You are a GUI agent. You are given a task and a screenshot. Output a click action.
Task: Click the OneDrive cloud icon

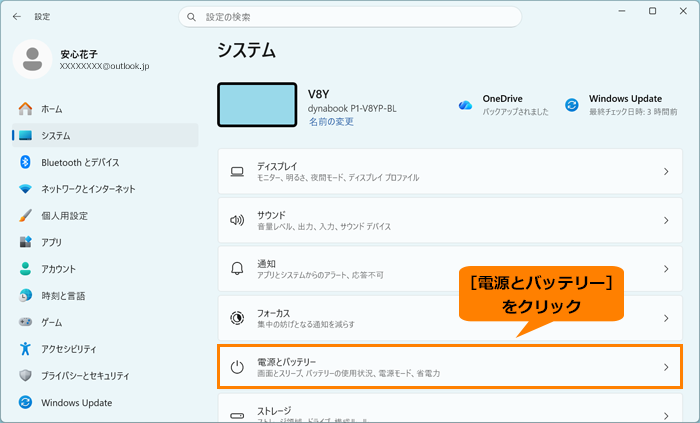point(465,105)
